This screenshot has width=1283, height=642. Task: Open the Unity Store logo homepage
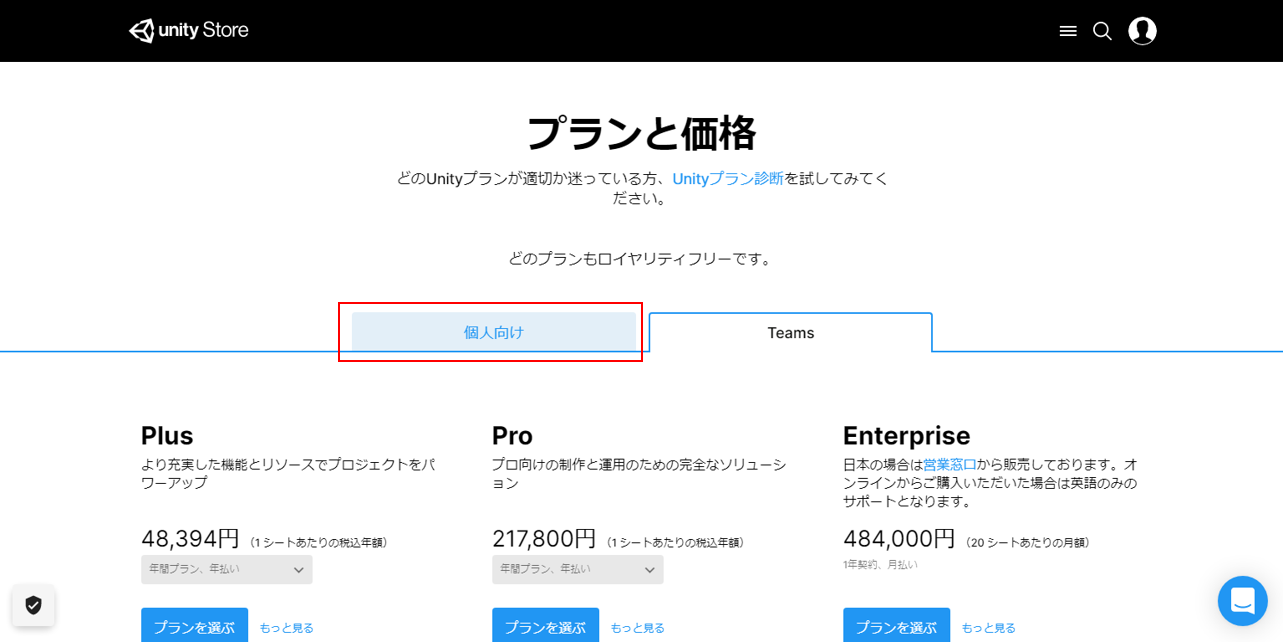click(x=188, y=30)
